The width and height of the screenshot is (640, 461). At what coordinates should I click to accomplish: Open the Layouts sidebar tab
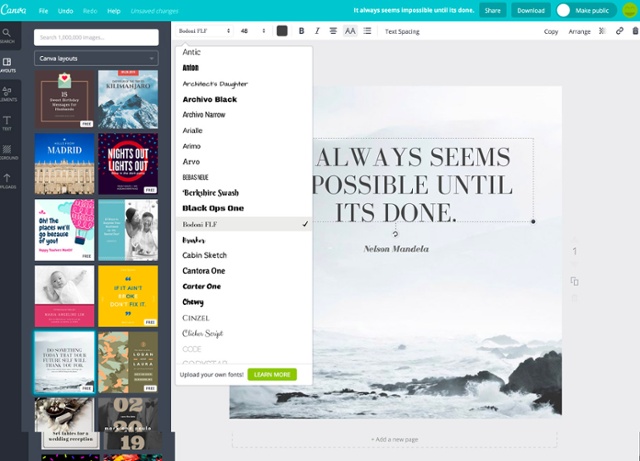coord(7,65)
